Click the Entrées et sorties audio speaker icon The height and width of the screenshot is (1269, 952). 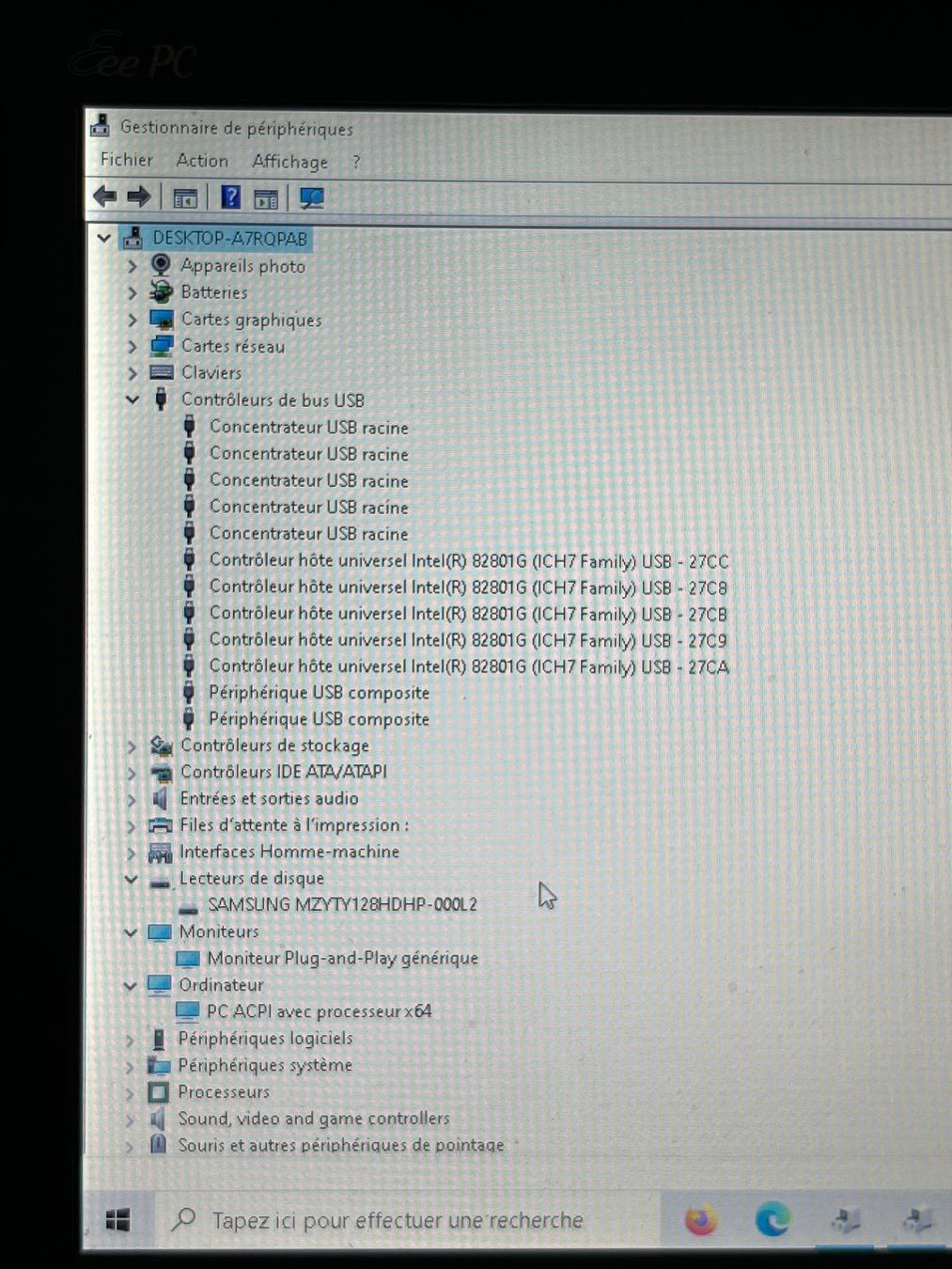pos(160,798)
